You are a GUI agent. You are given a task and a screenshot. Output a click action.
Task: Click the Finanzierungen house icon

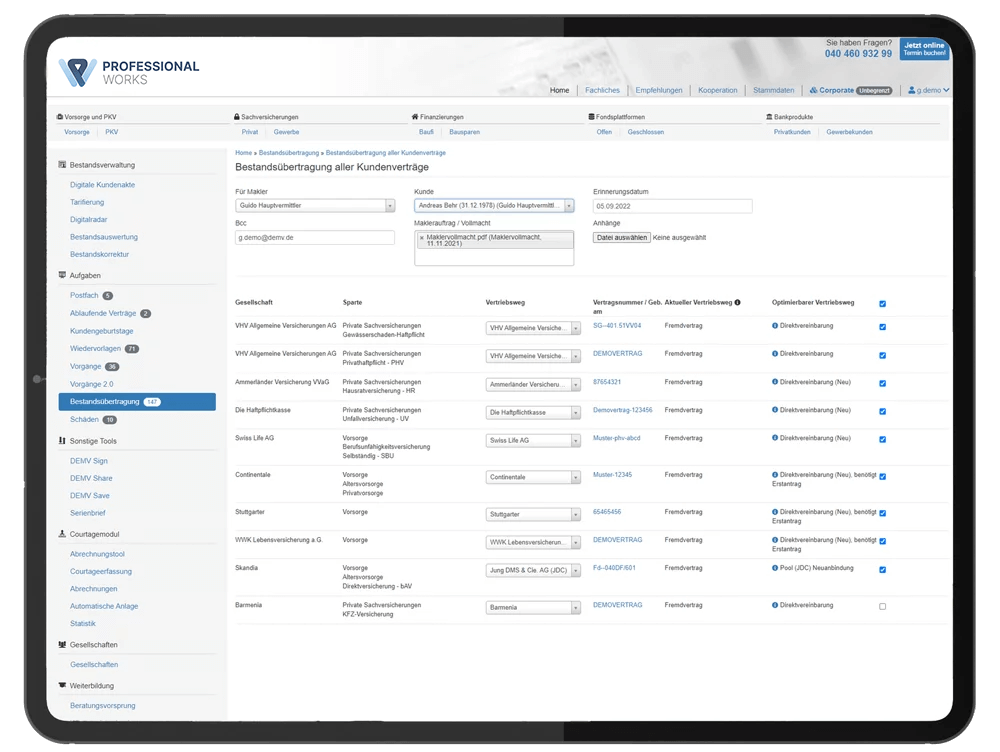[415, 117]
